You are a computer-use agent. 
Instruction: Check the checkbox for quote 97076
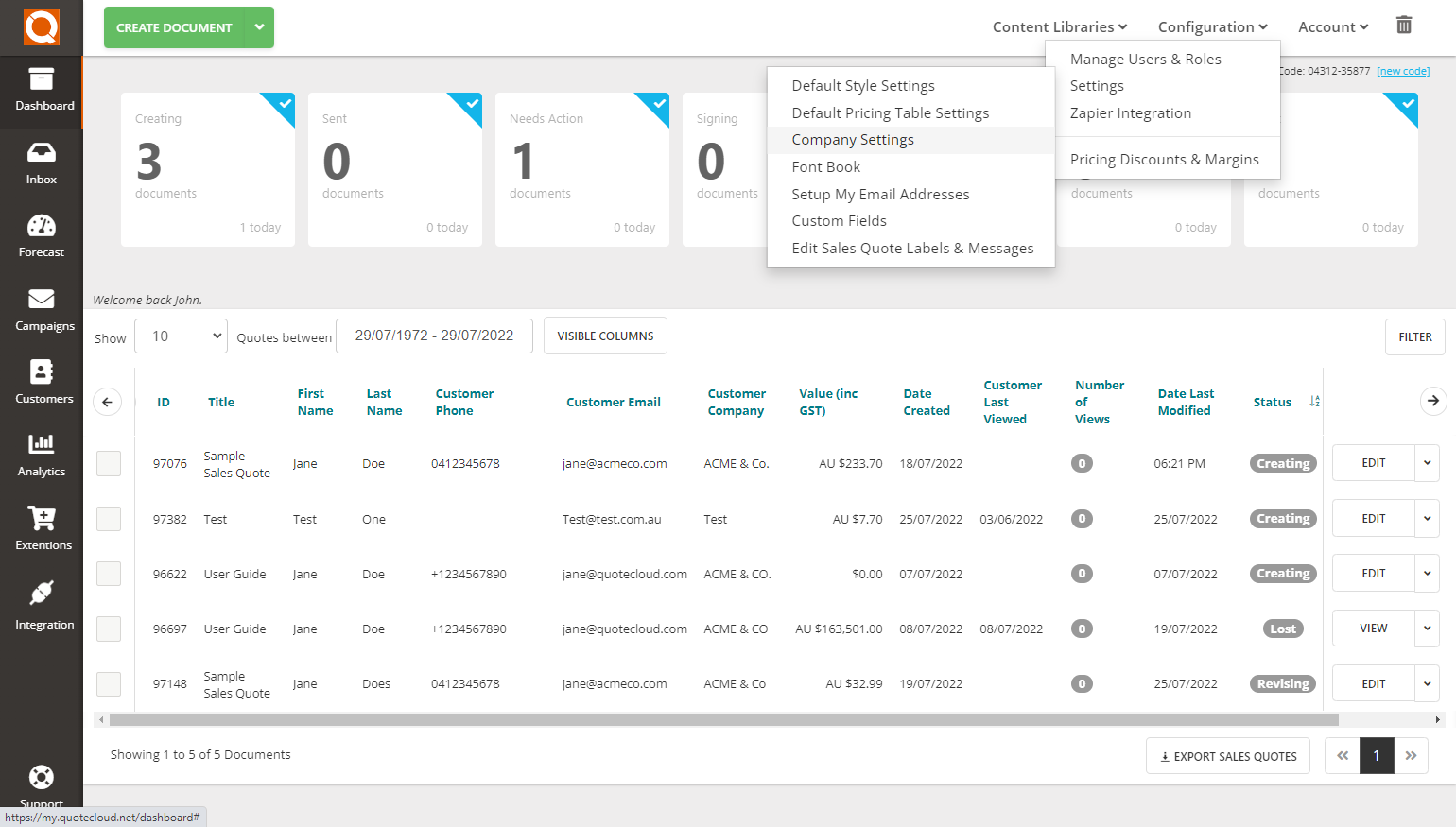108,463
